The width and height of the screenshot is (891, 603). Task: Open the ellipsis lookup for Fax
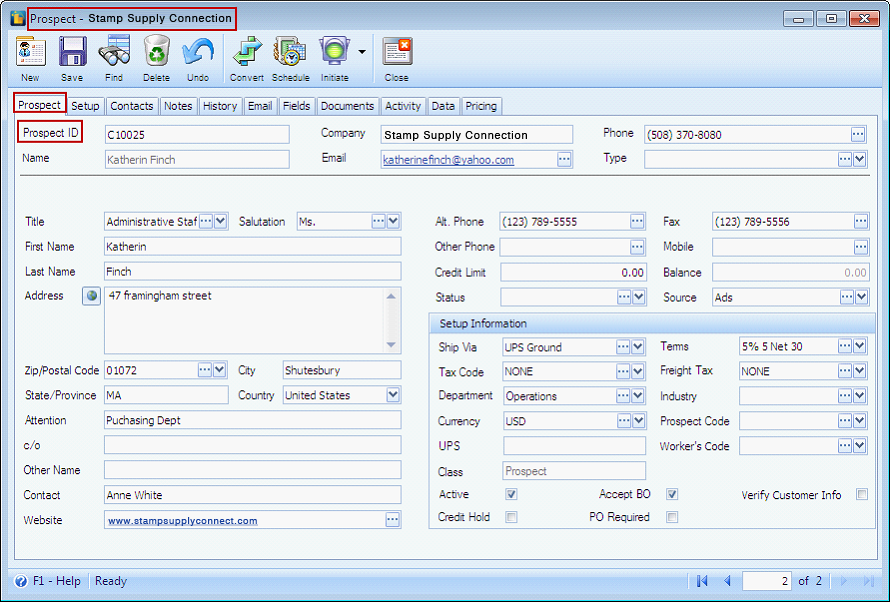(861, 222)
